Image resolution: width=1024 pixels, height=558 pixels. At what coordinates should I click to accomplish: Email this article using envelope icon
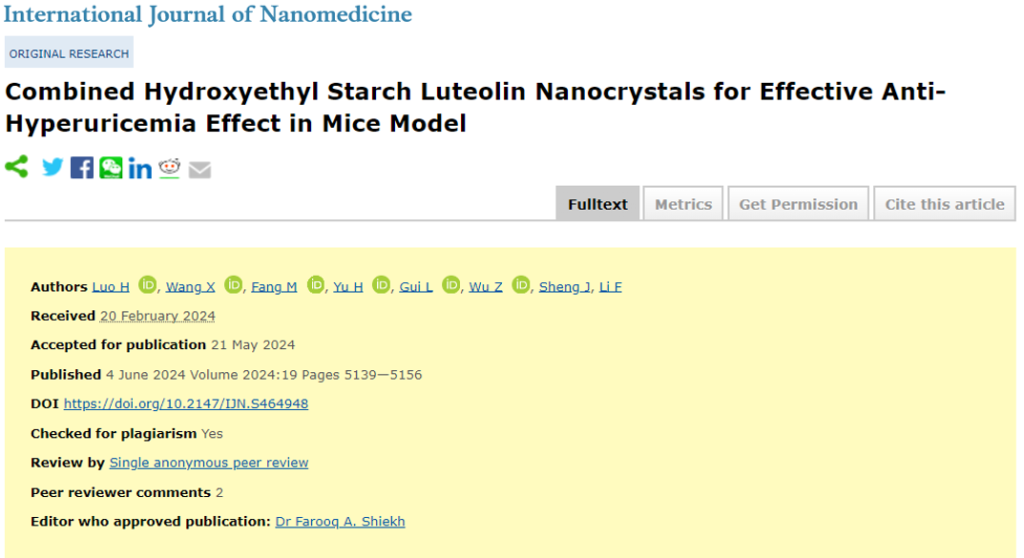point(200,170)
